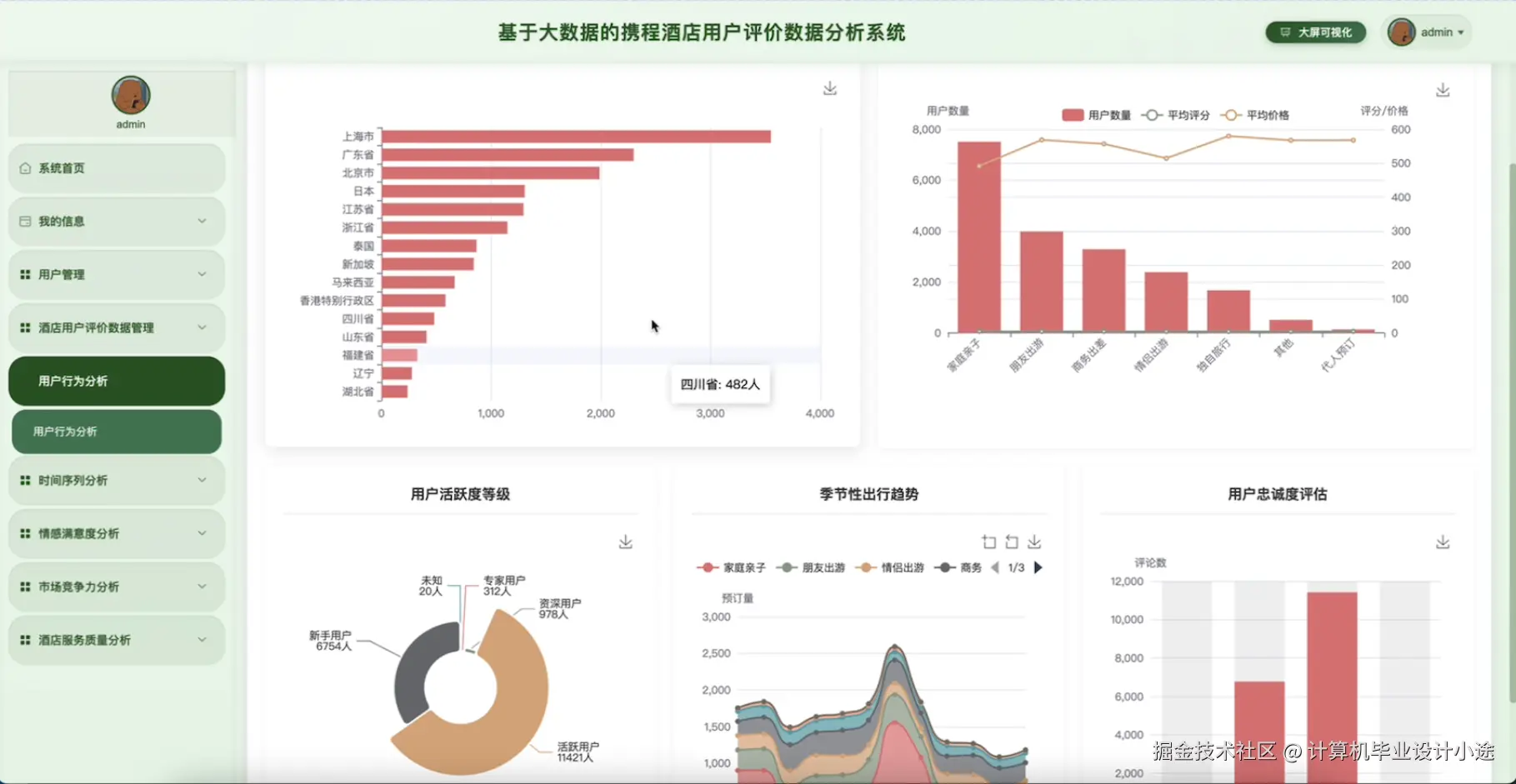Expand the 用户管理 sidebar menu
Screen dimensions: 1516x784
(116, 274)
